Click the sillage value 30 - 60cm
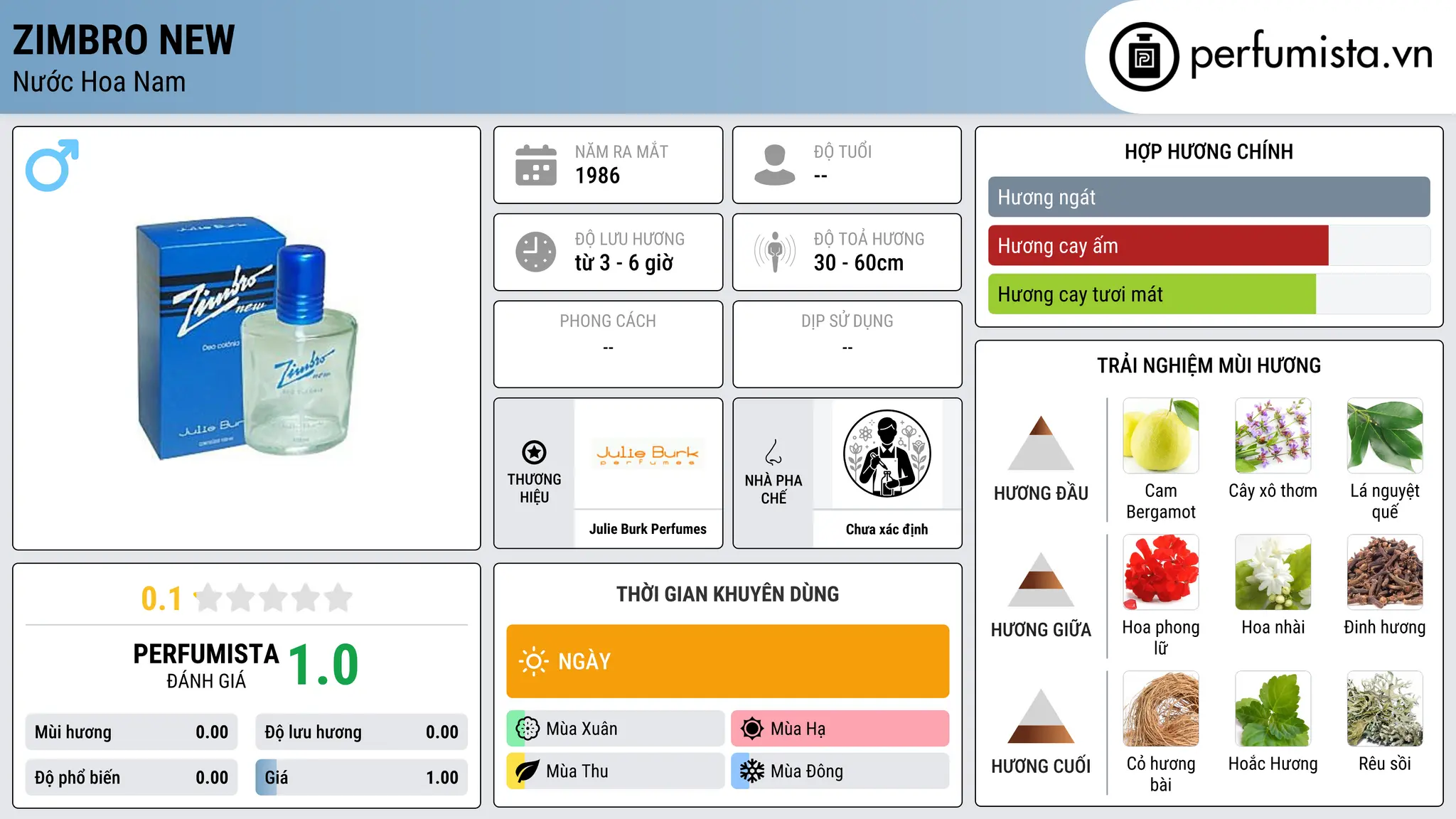Image resolution: width=1456 pixels, height=819 pixels. pos(858,263)
